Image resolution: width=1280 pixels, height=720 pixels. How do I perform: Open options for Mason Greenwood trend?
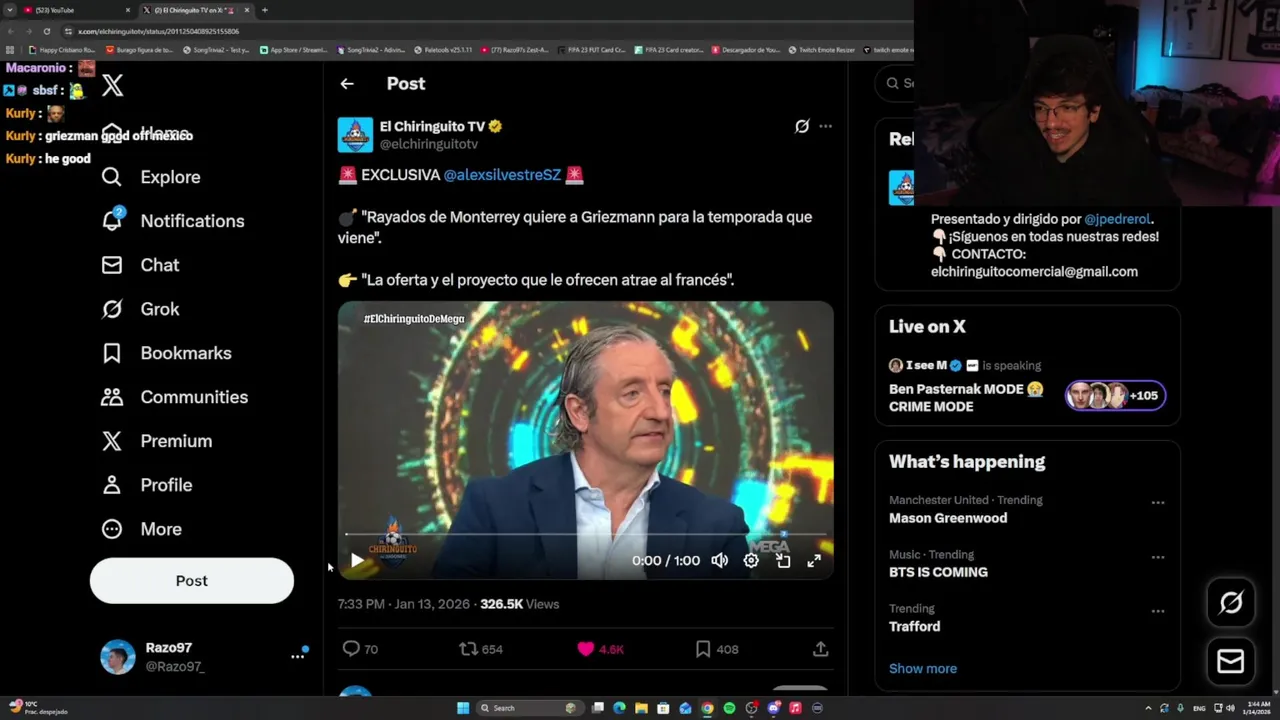1158,503
